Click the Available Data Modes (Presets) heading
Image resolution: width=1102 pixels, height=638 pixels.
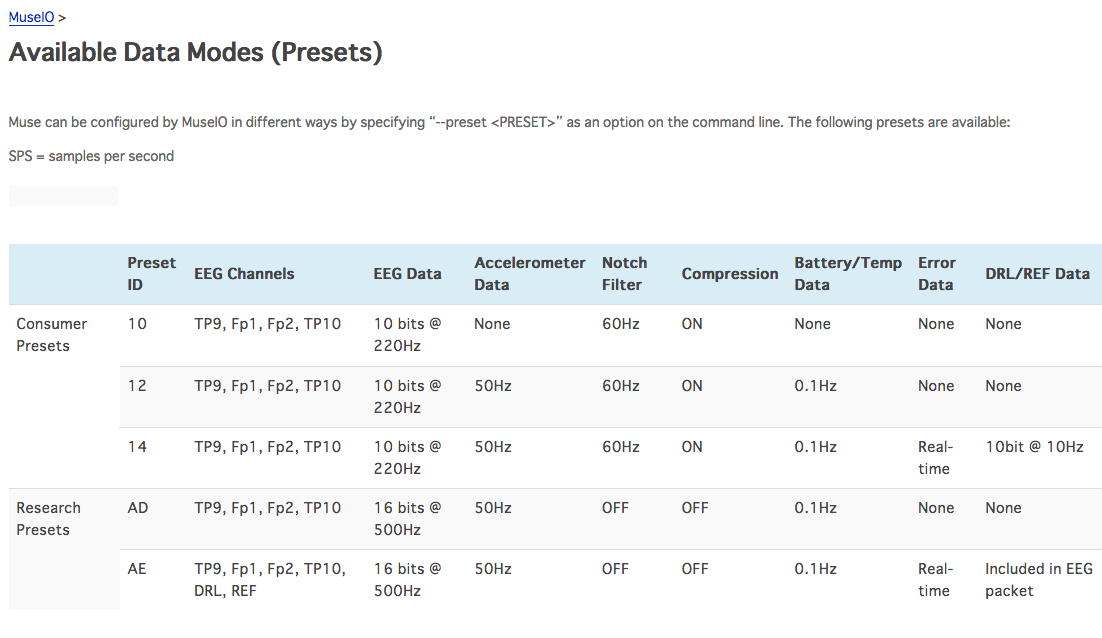[195, 52]
